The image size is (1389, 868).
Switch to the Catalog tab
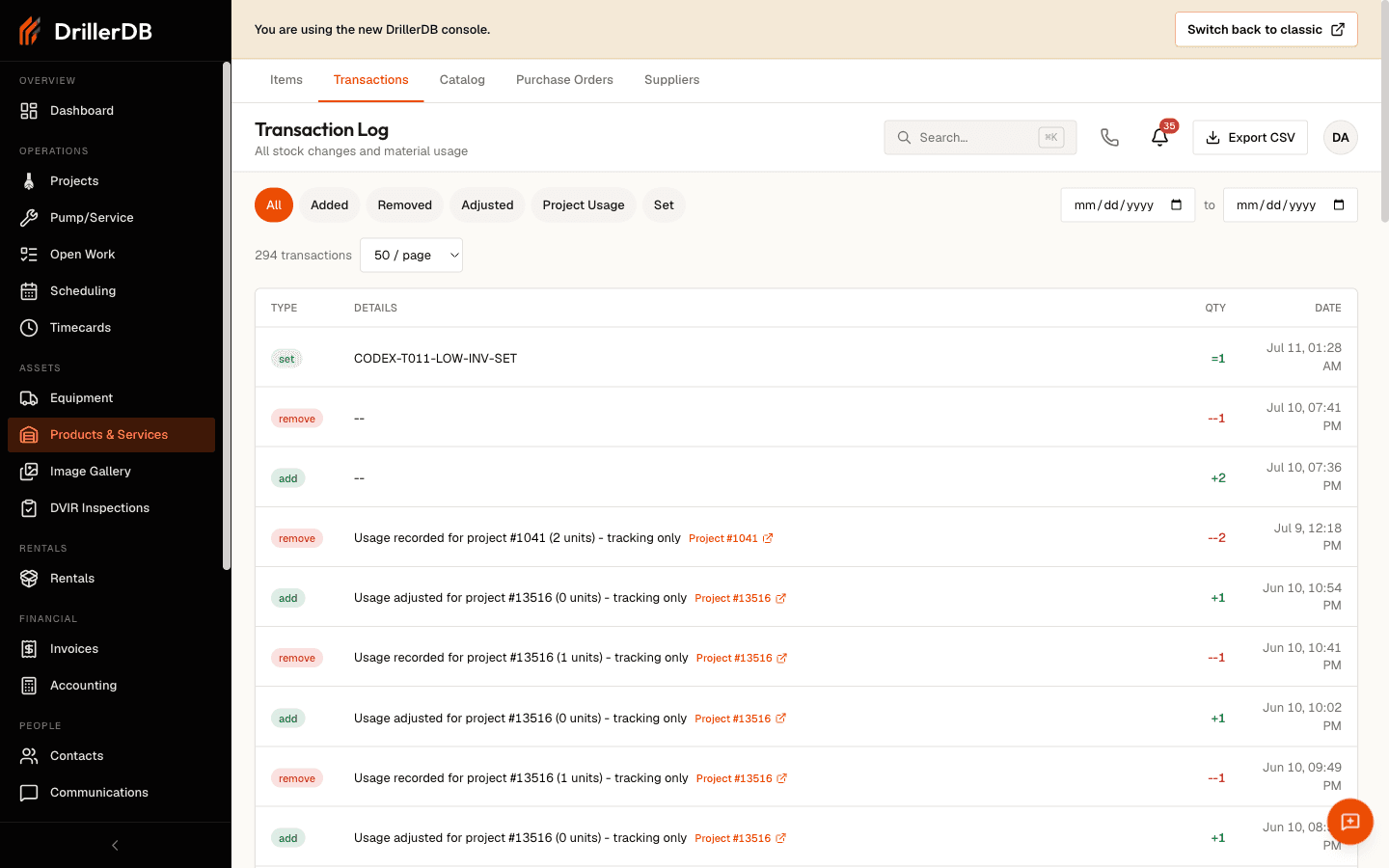462,80
